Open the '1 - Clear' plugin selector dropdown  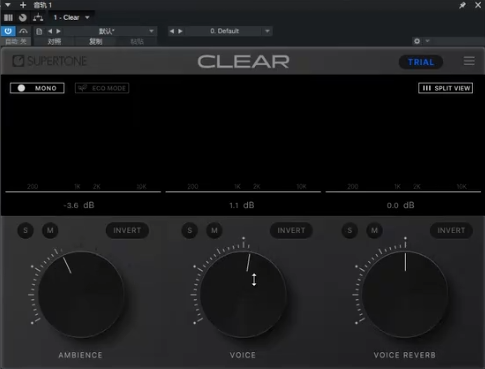tap(71, 17)
